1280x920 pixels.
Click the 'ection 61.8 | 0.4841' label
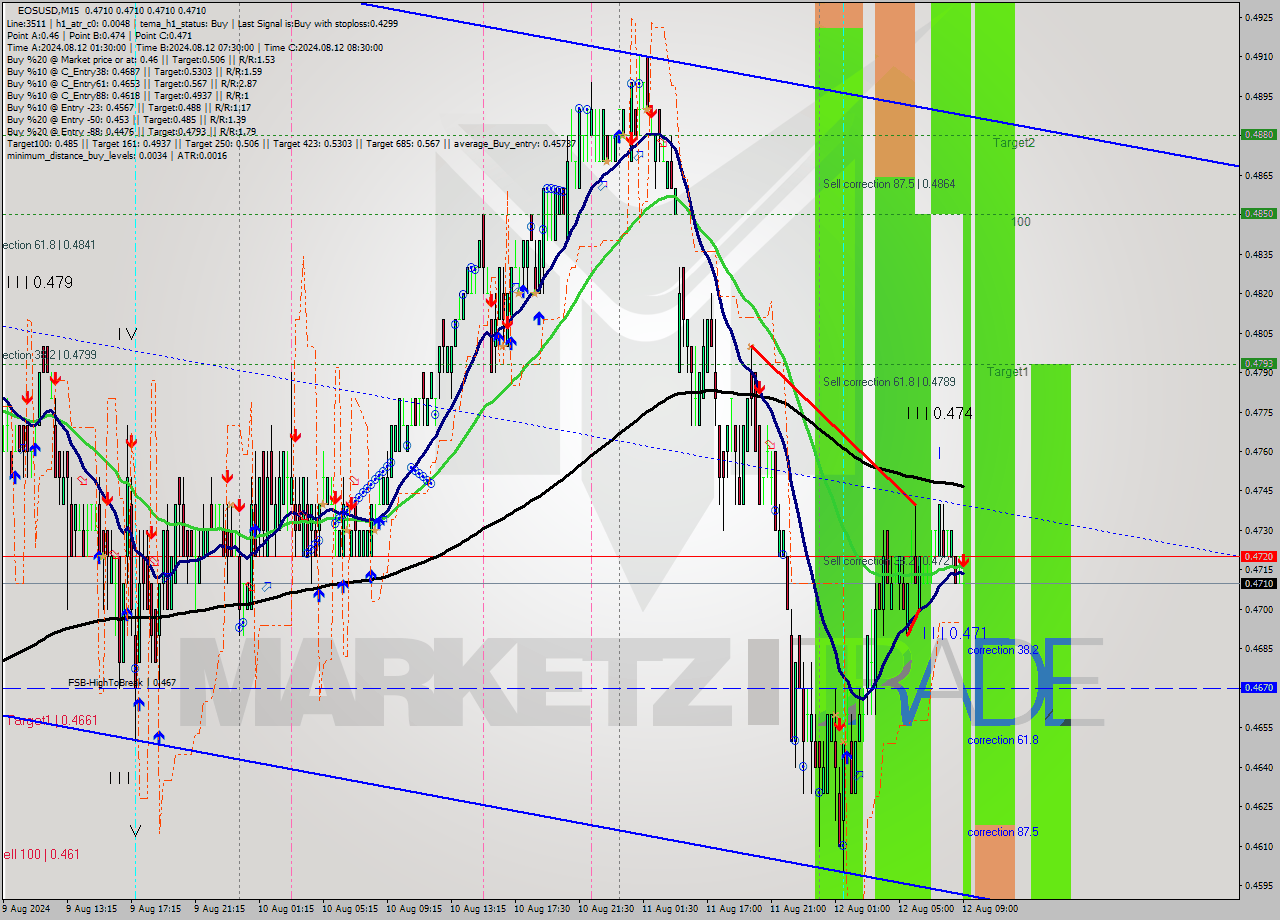tap(49, 245)
